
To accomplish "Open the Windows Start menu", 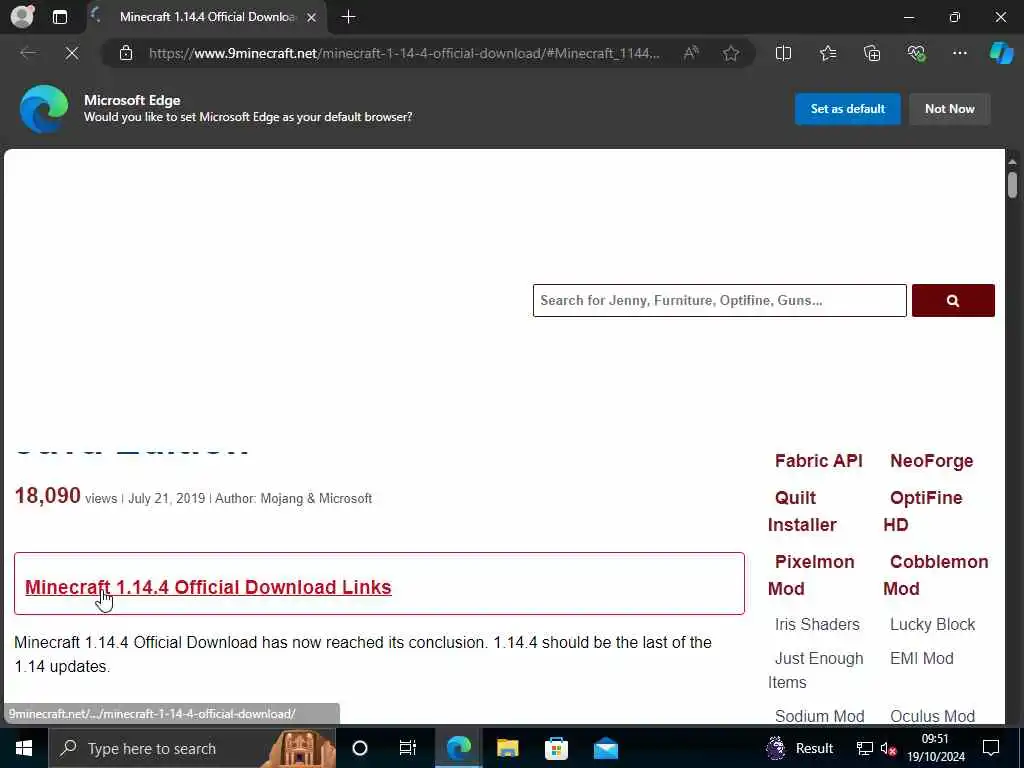I will [24, 748].
